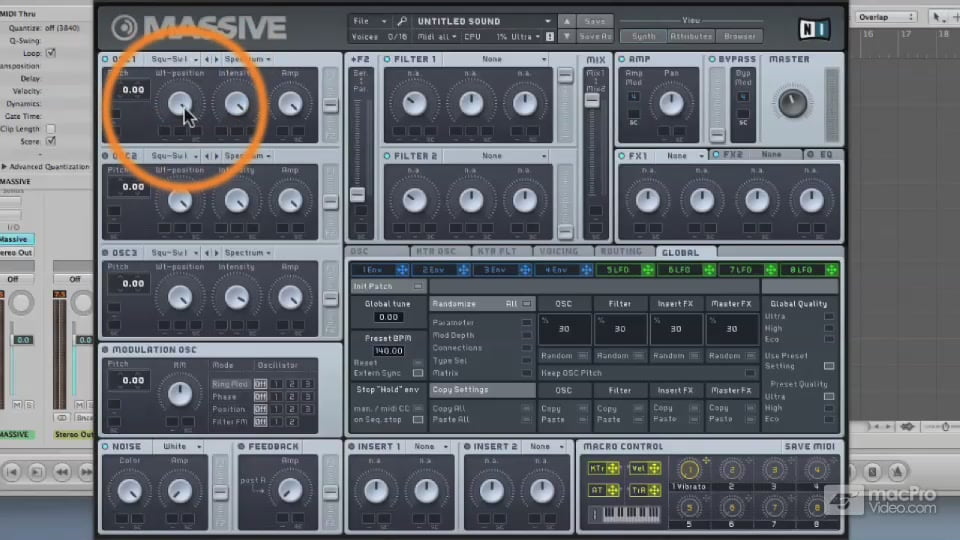
Task: Adjust the Ser/Par filter routing fader
Action: pyautogui.click(x=358, y=195)
